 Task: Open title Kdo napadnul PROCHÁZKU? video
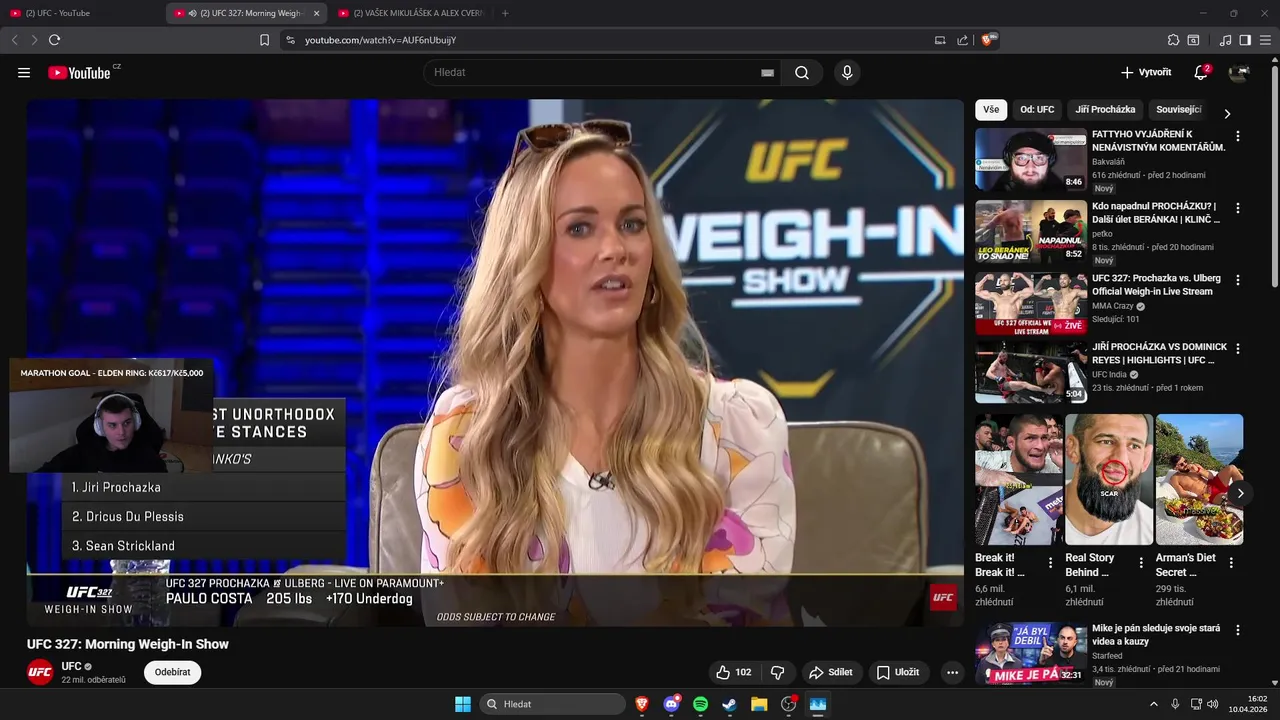(x=1156, y=213)
